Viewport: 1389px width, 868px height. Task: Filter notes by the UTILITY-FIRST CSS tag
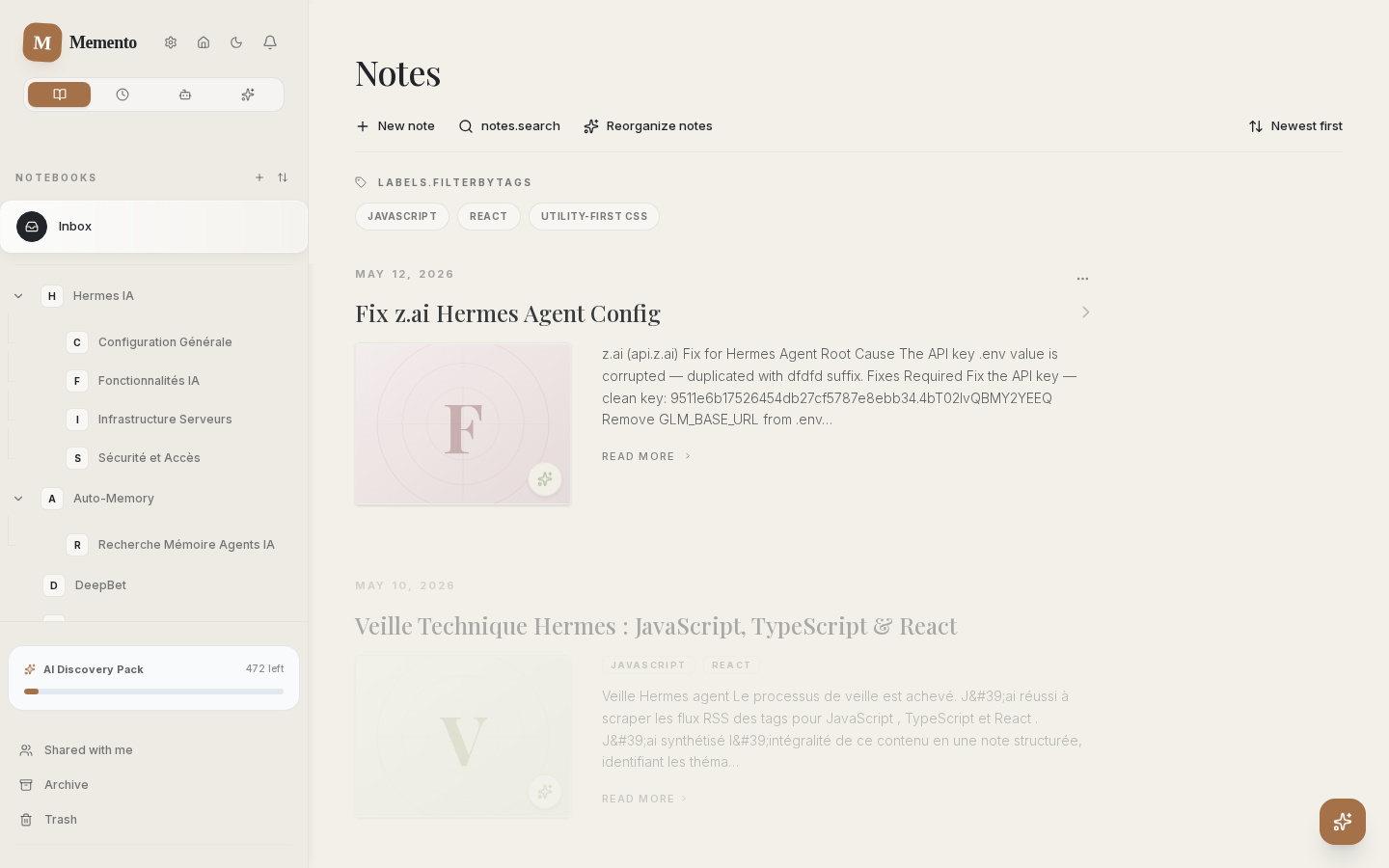pyautogui.click(x=594, y=216)
